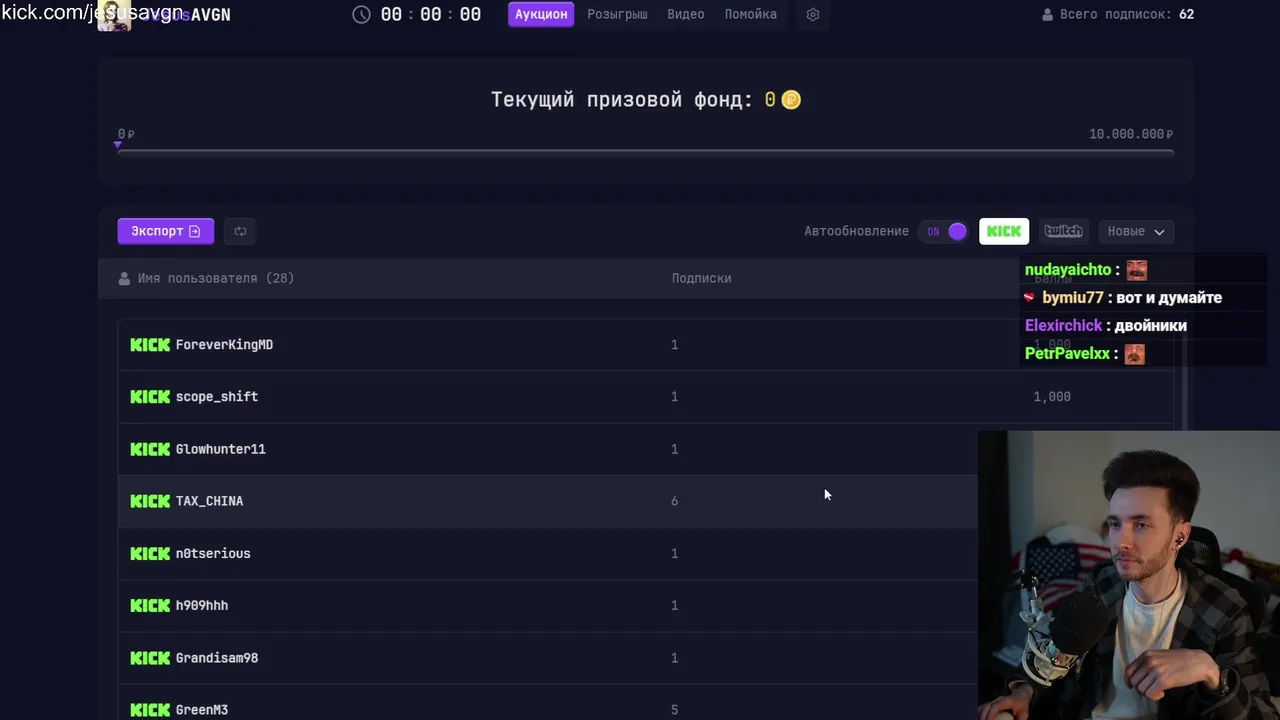1280x720 pixels.
Task: Click the emote next to PetrPavelxx
Action: (1134, 354)
